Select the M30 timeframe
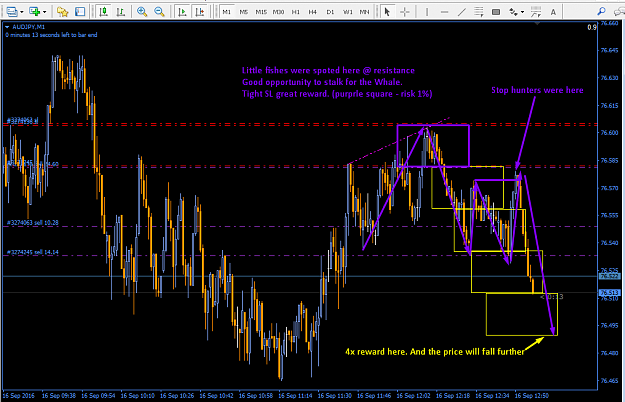This screenshot has width=625, height=402. coord(278,12)
